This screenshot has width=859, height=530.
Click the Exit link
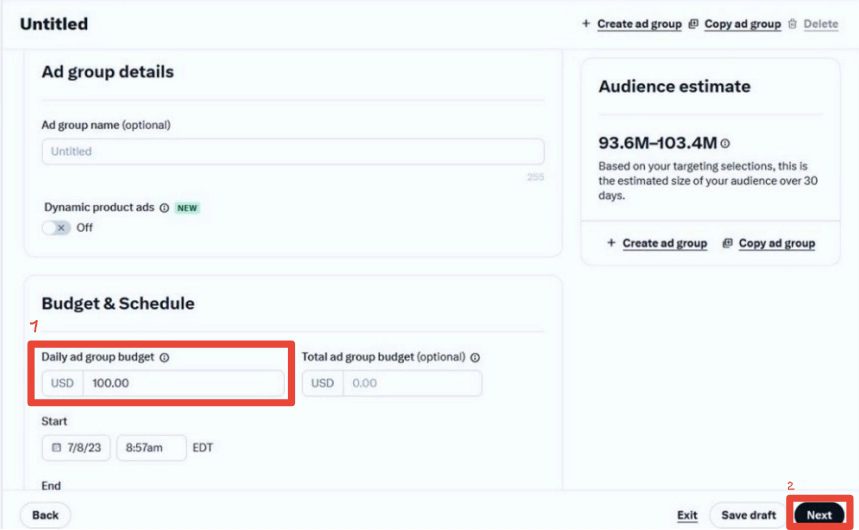687,515
